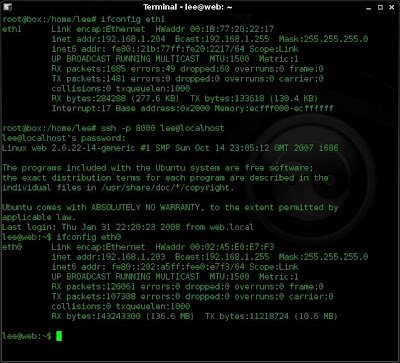Click 'RX bytes:284288 (277.6 KB)' text
The image size is (400, 363).
(115, 99)
